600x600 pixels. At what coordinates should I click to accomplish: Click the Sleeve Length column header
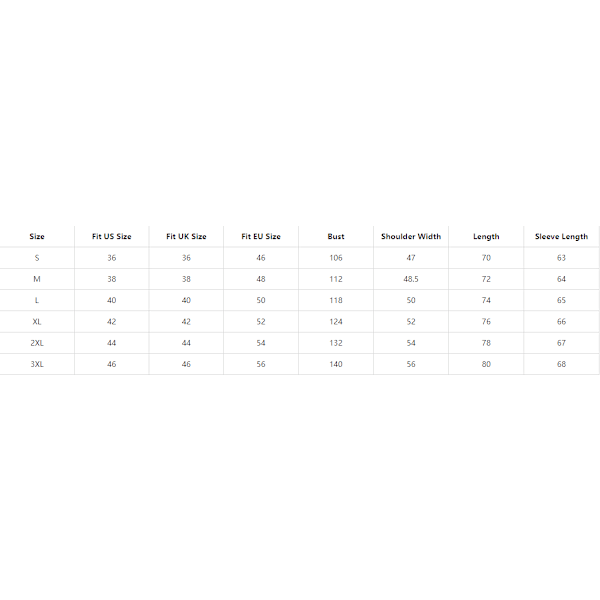coord(561,237)
